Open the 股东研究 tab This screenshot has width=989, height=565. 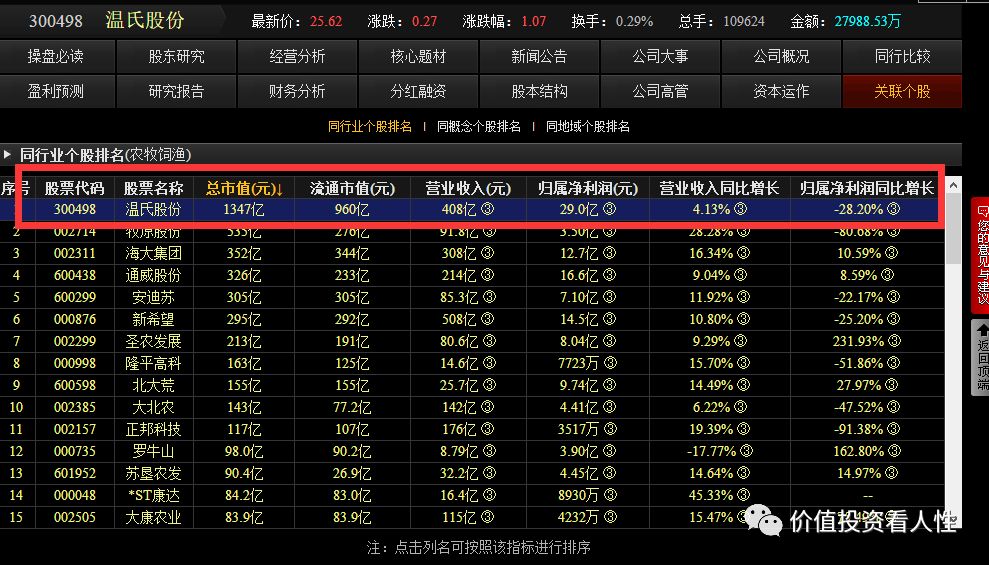click(x=176, y=57)
